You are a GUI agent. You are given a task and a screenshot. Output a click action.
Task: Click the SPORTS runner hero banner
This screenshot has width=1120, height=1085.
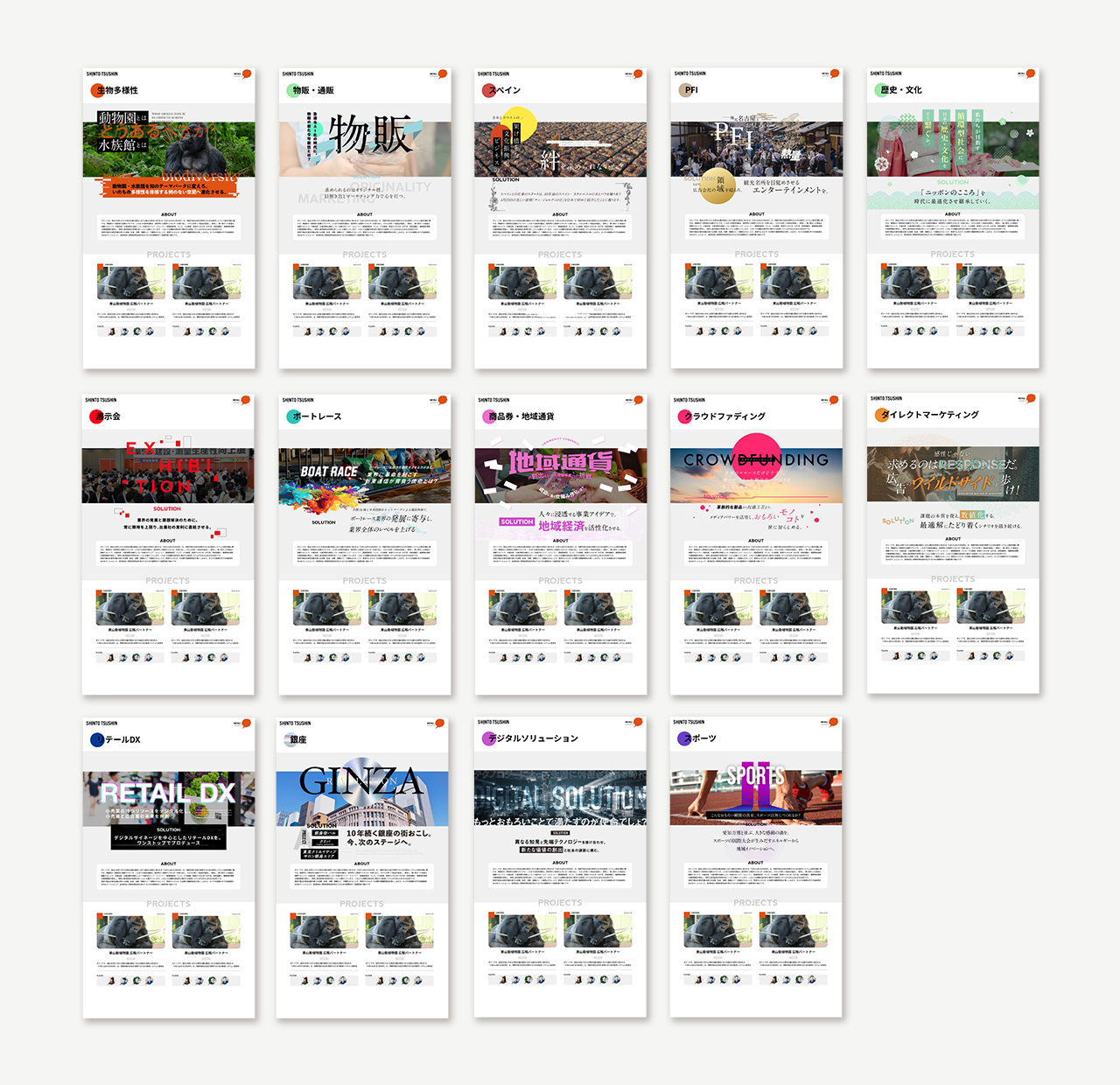point(756,797)
